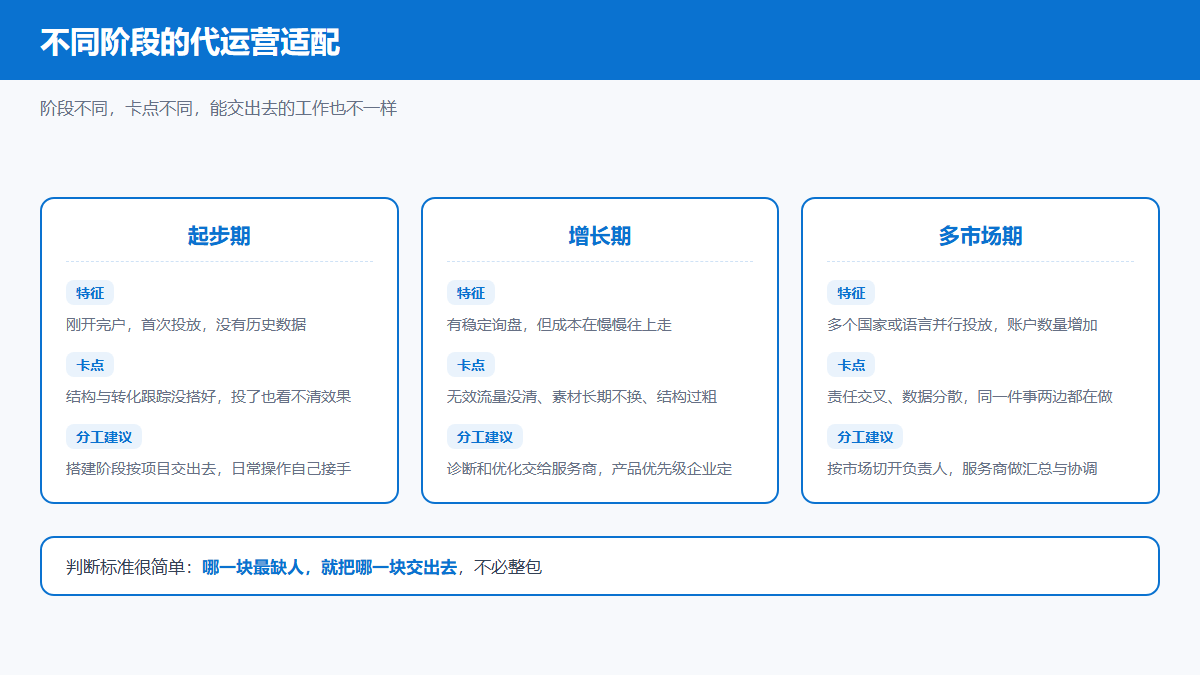Click the 特征 tag in 增长期 card

click(x=471, y=293)
